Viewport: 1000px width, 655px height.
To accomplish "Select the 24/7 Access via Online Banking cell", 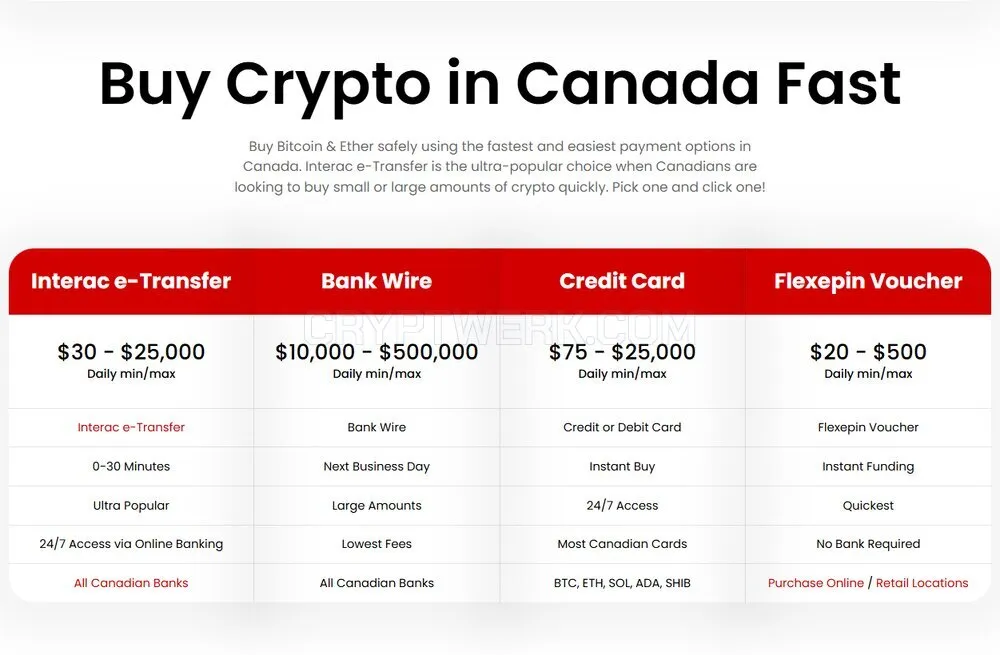I will [x=131, y=544].
